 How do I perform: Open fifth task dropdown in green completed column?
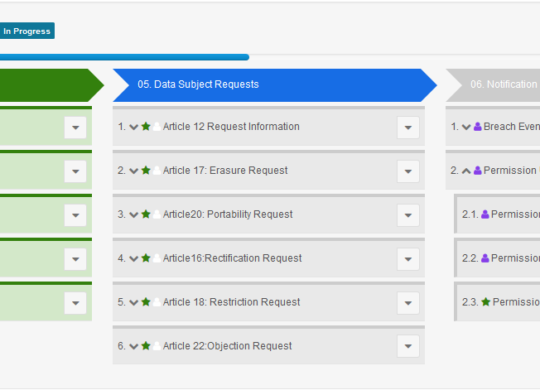point(75,303)
